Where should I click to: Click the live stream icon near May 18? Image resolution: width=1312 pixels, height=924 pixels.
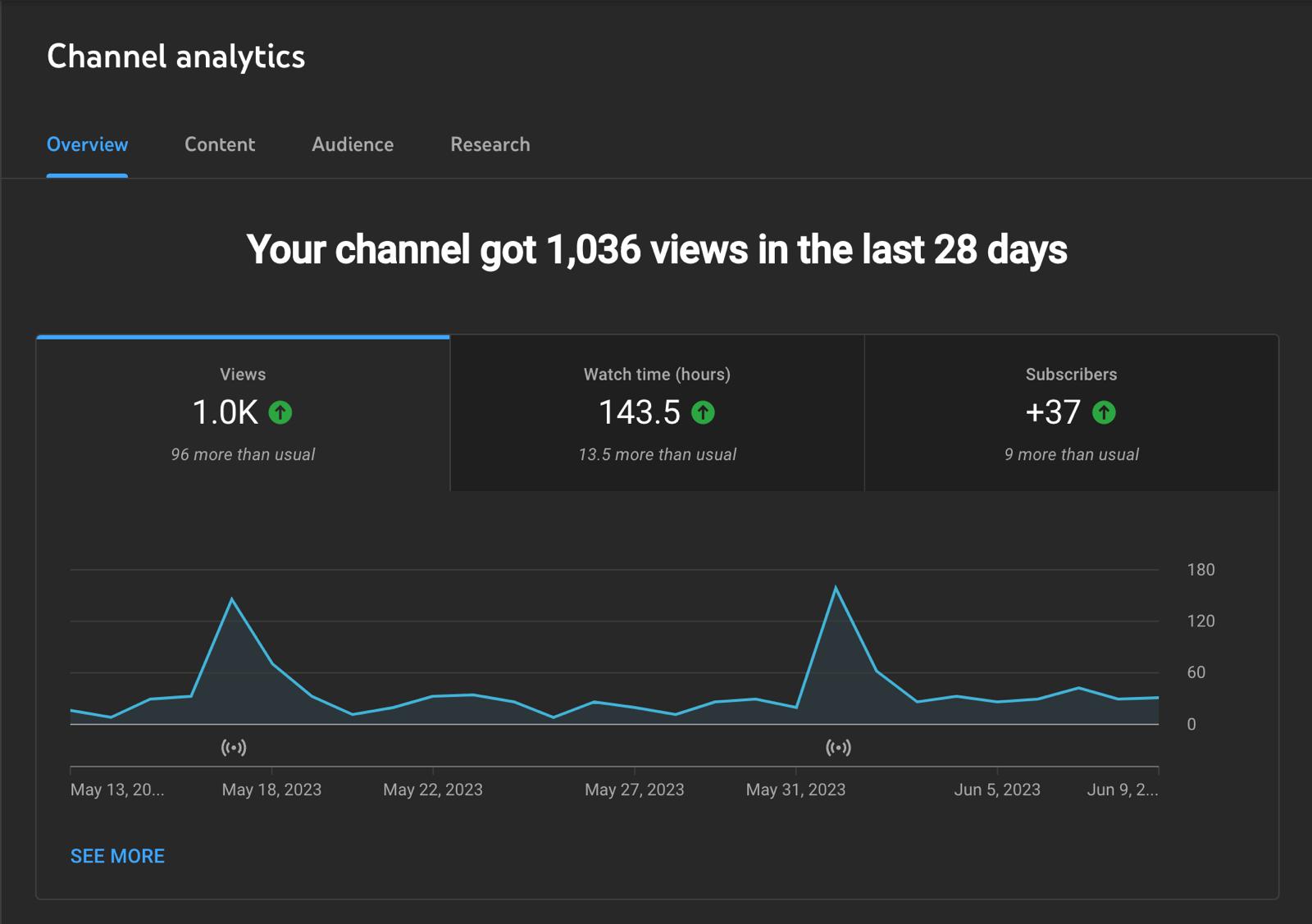click(x=234, y=747)
